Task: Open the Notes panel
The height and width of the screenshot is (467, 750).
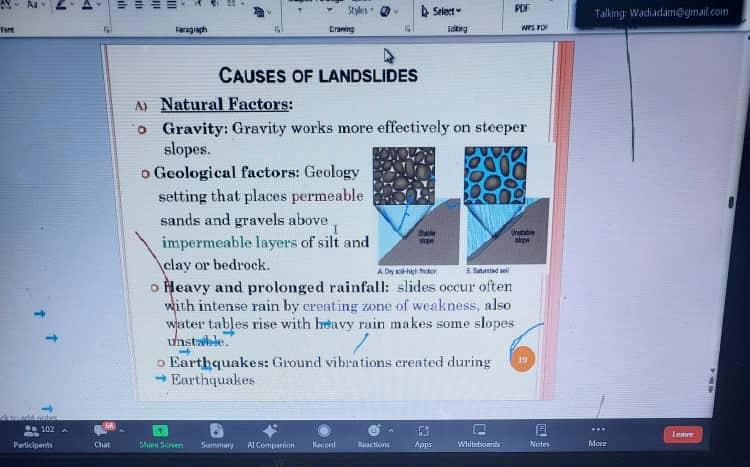Action: tap(540, 435)
